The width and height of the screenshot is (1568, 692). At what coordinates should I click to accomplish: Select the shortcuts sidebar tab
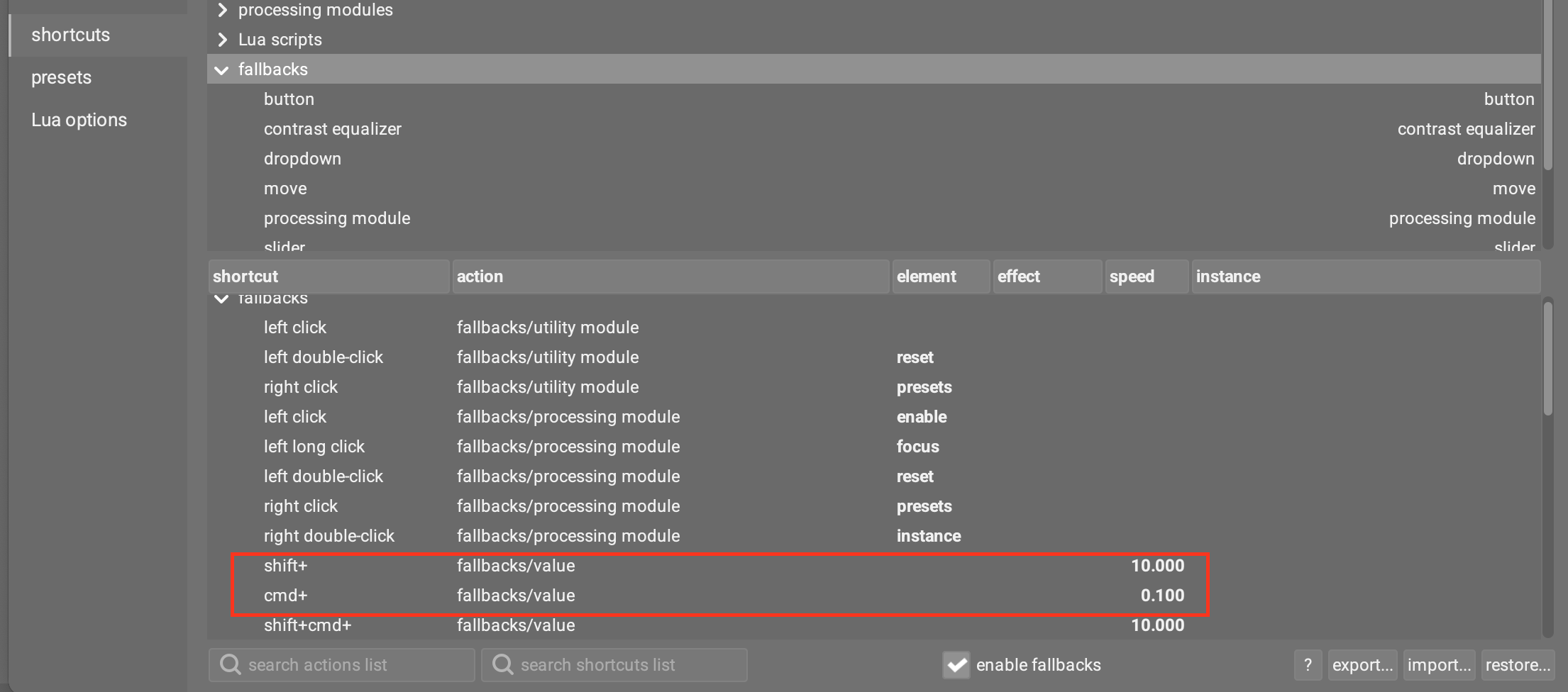(70, 35)
